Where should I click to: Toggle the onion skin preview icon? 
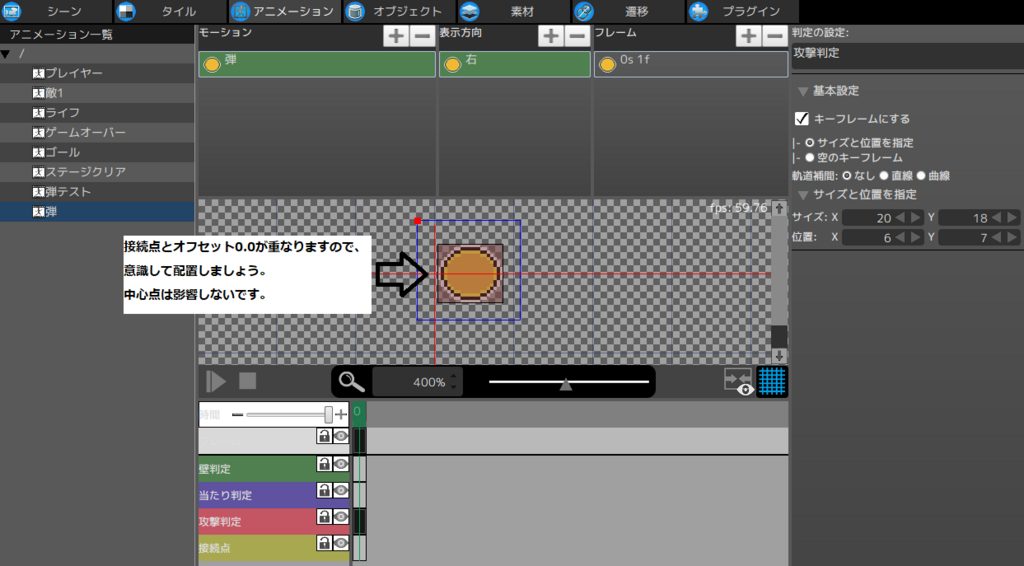coord(739,382)
